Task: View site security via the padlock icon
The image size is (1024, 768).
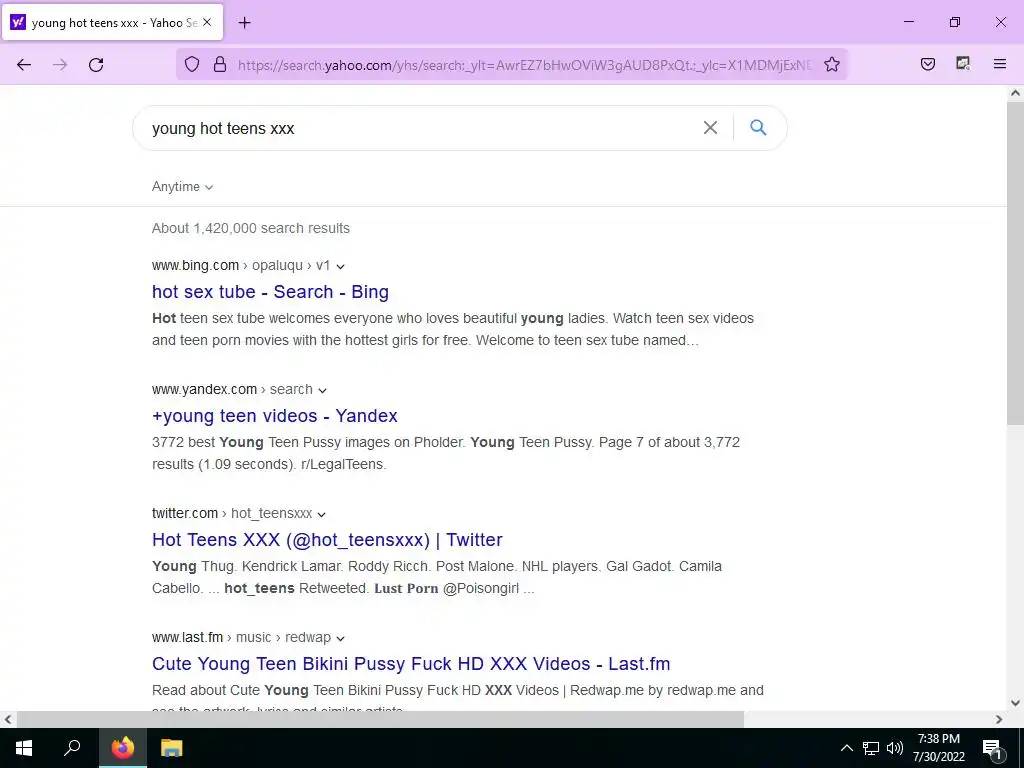Action: pos(220,65)
